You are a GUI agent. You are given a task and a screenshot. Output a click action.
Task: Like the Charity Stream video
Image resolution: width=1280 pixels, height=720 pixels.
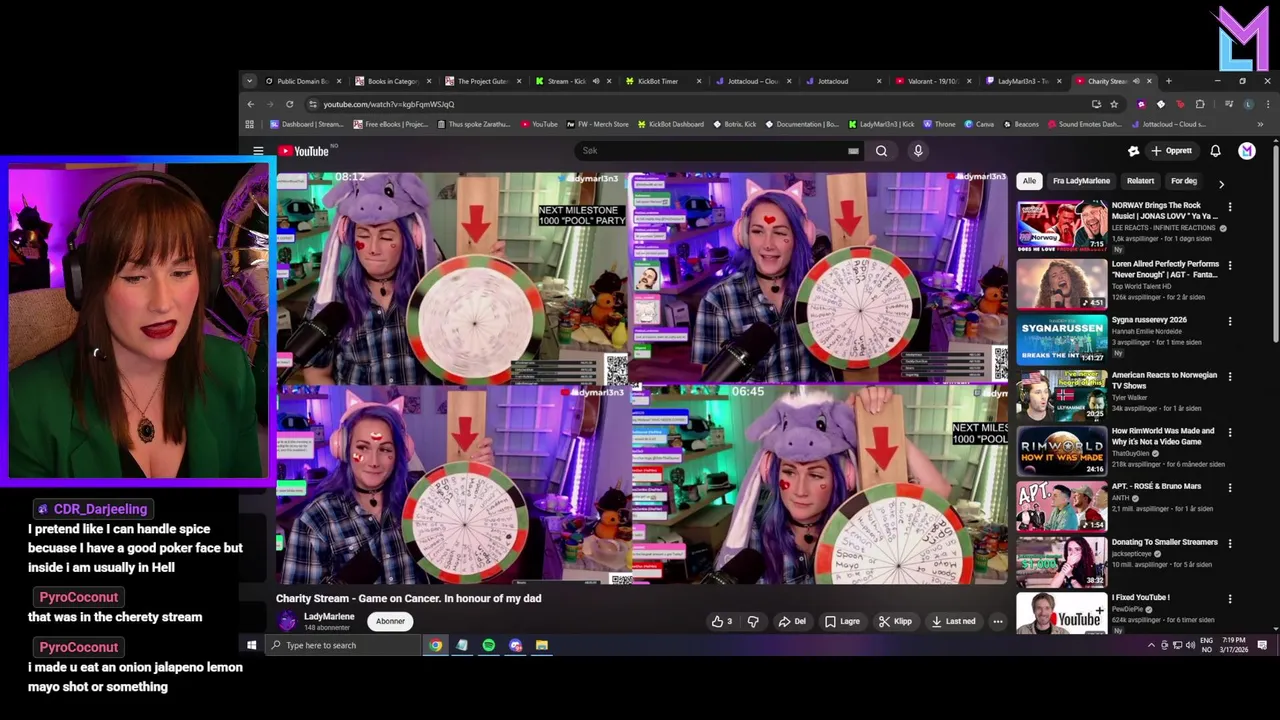(x=722, y=621)
